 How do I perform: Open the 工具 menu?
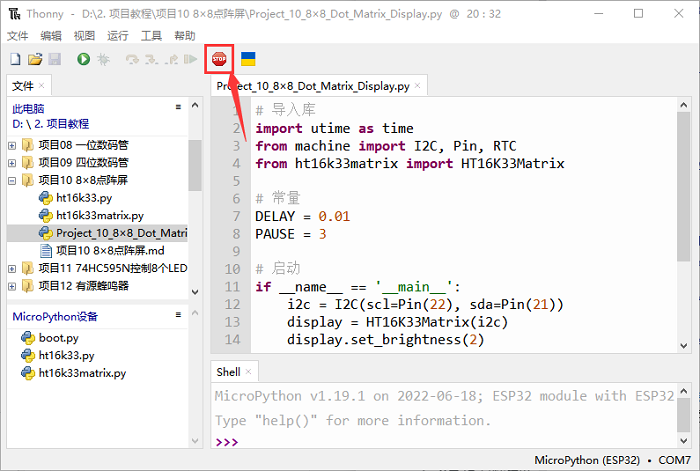[x=151, y=35]
